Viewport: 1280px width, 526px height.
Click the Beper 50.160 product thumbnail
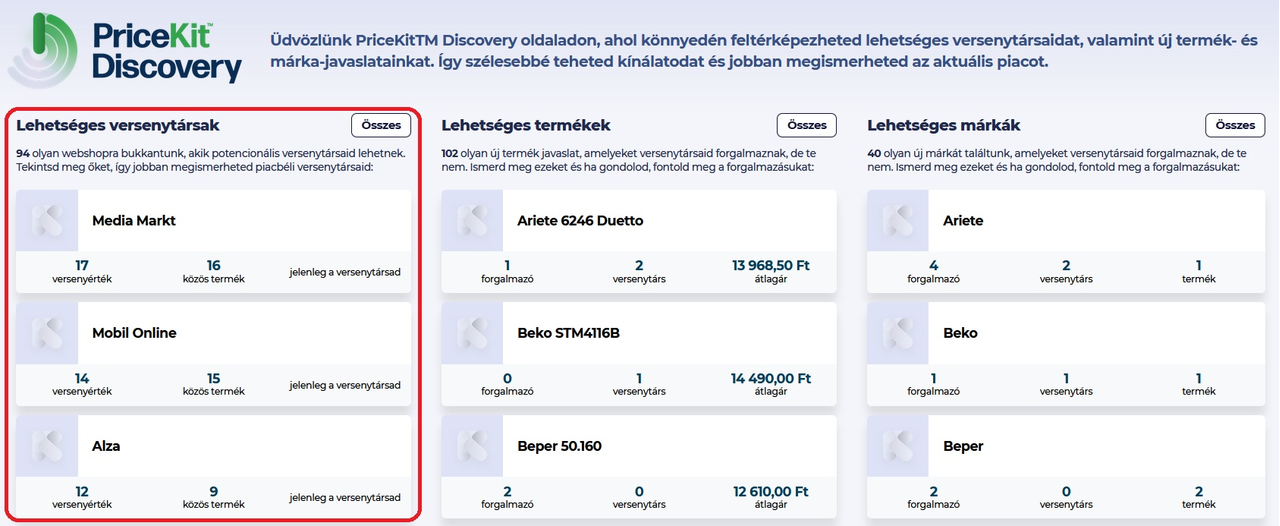pos(473,446)
